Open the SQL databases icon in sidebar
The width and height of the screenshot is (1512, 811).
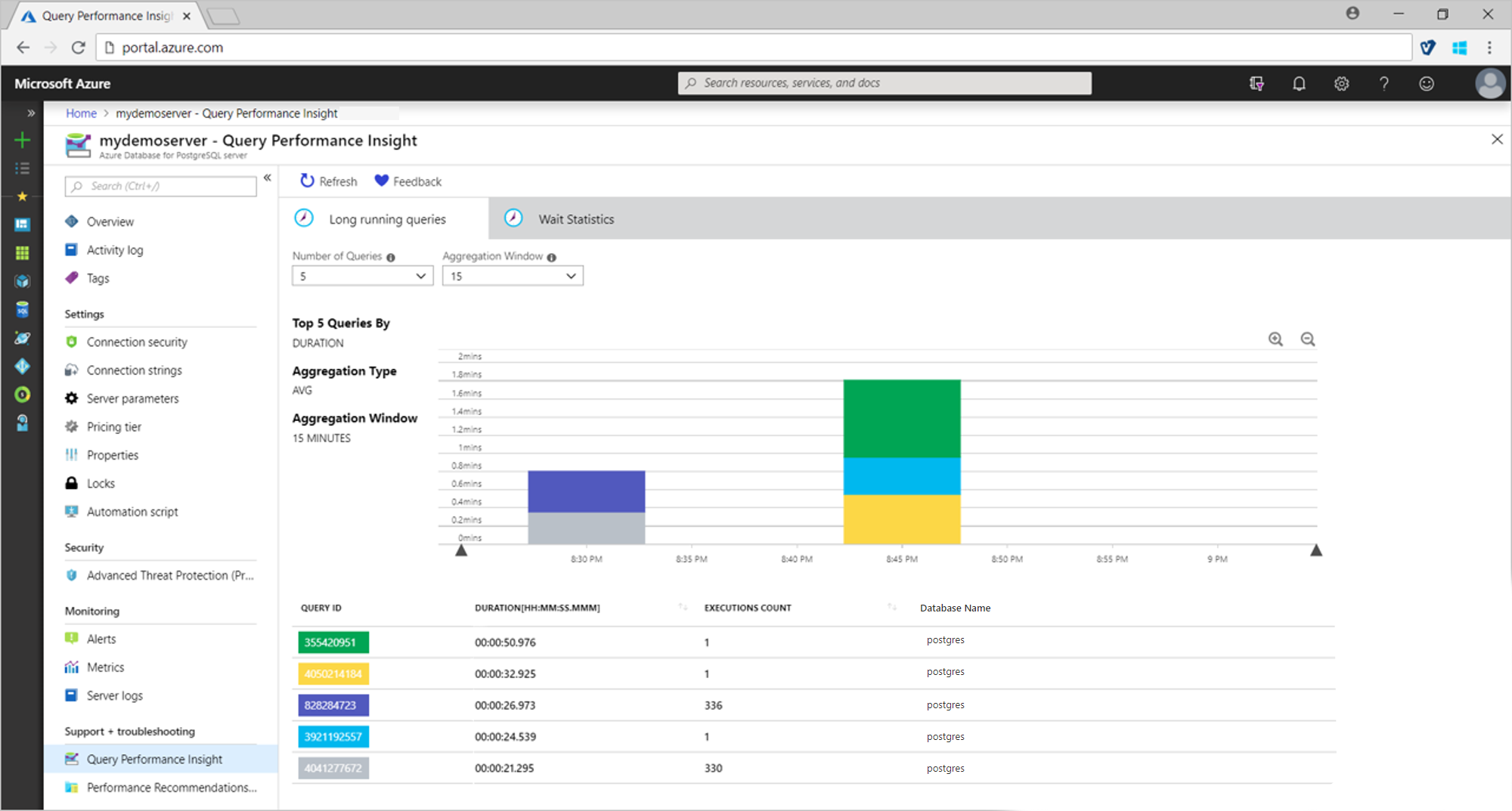tap(23, 310)
